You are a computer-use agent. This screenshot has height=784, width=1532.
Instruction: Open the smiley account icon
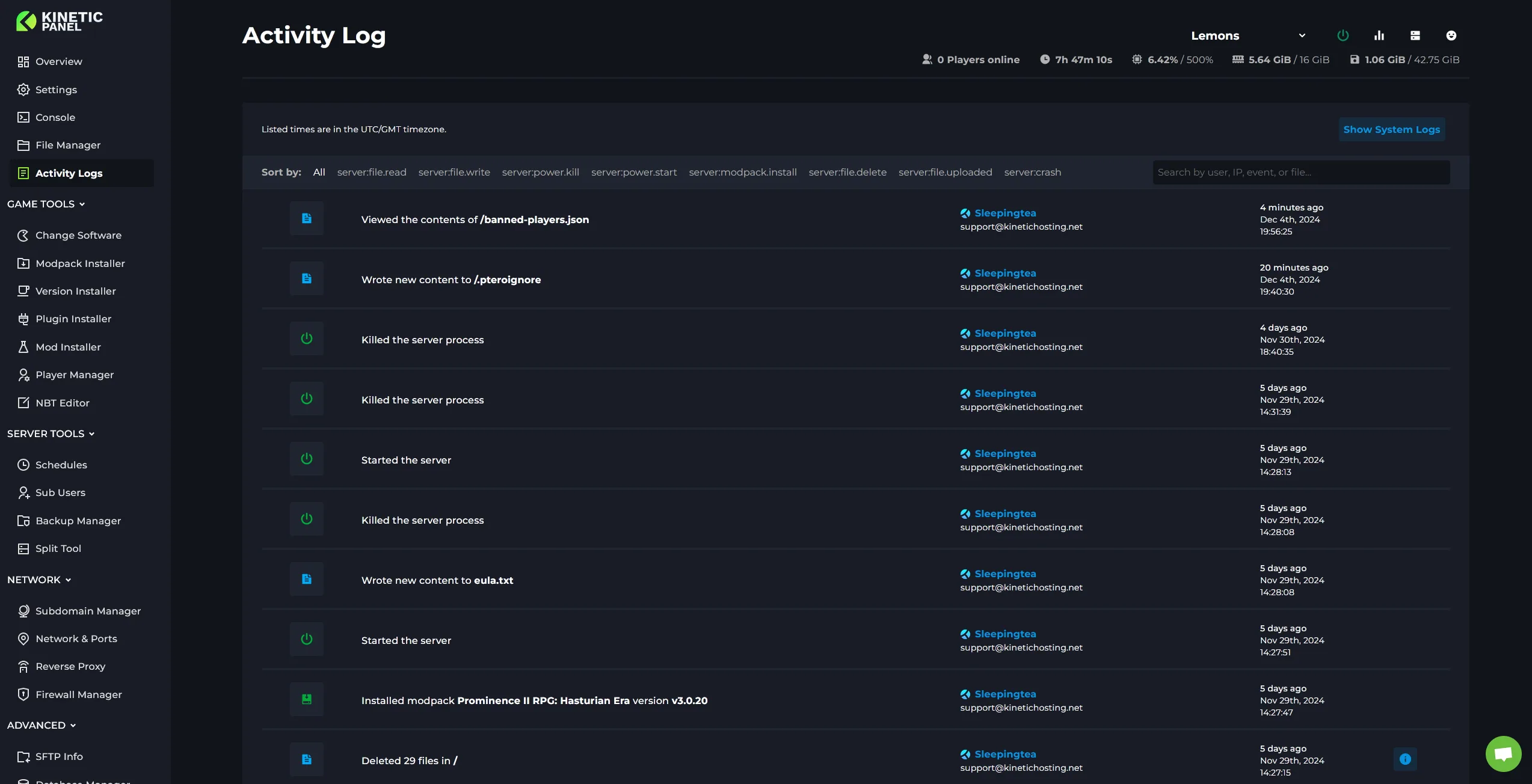point(1451,35)
